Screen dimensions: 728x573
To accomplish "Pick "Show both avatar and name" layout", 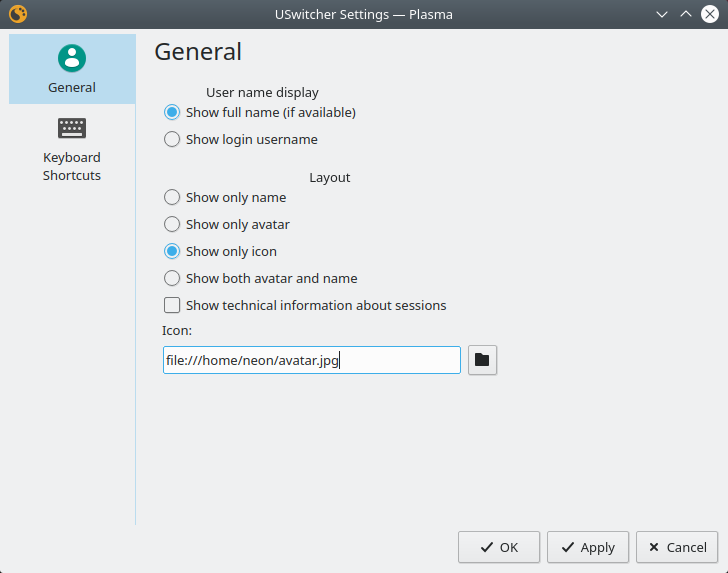I will pyautogui.click(x=172, y=279).
